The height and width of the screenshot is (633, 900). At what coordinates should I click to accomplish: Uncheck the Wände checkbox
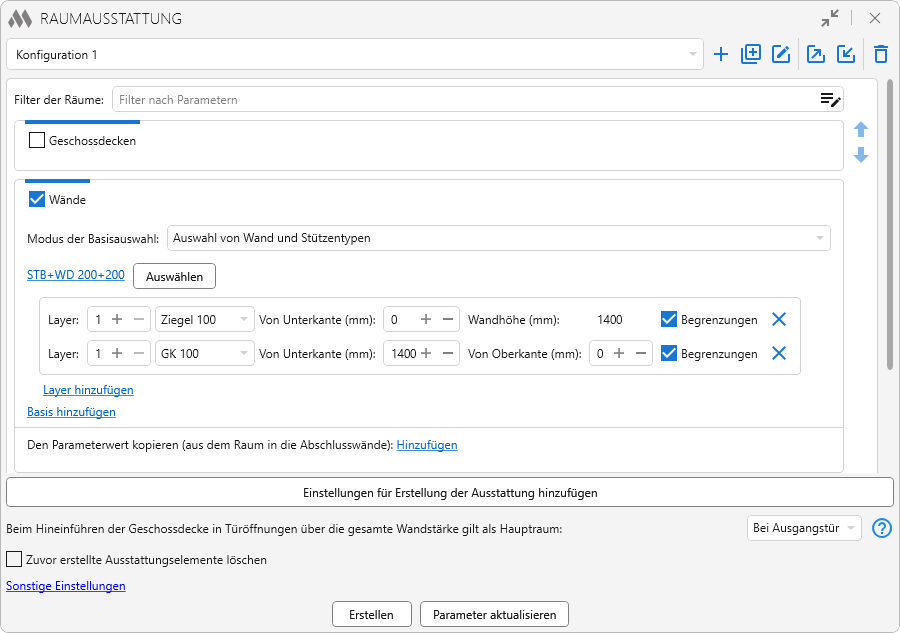click(37, 200)
